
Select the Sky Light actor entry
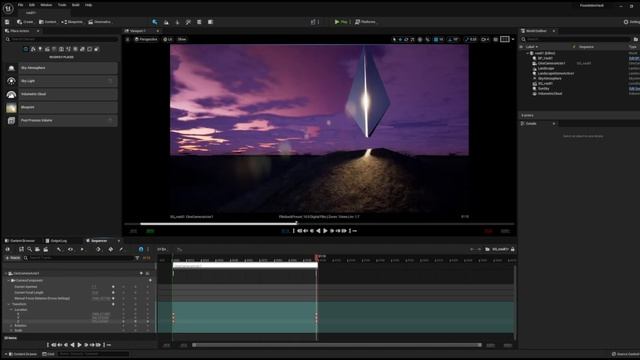click(x=68, y=81)
